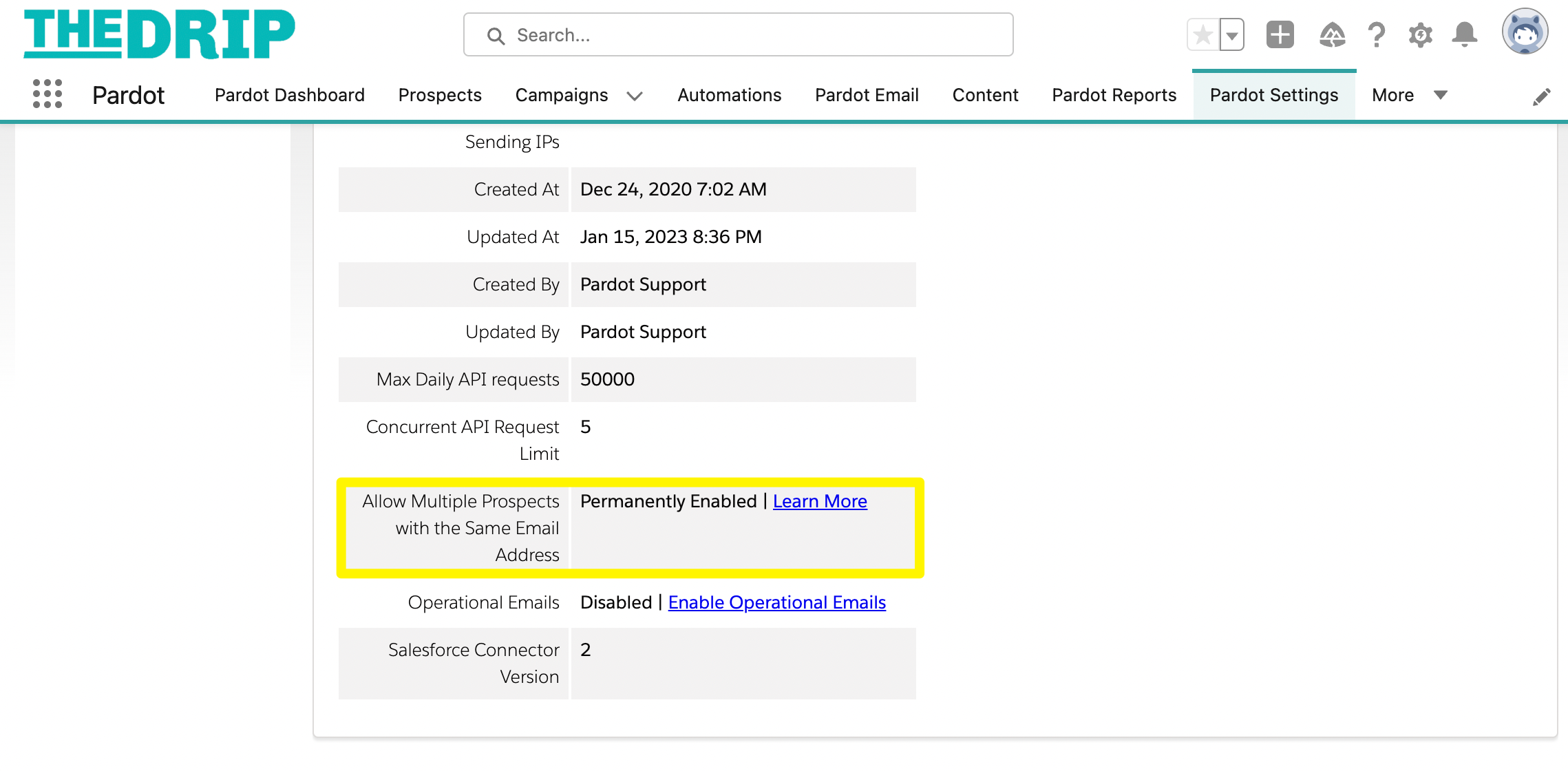Click the Concurrent API Request Limit label
Image resolution: width=1568 pixels, height=771 pixels.
pyautogui.click(x=463, y=440)
